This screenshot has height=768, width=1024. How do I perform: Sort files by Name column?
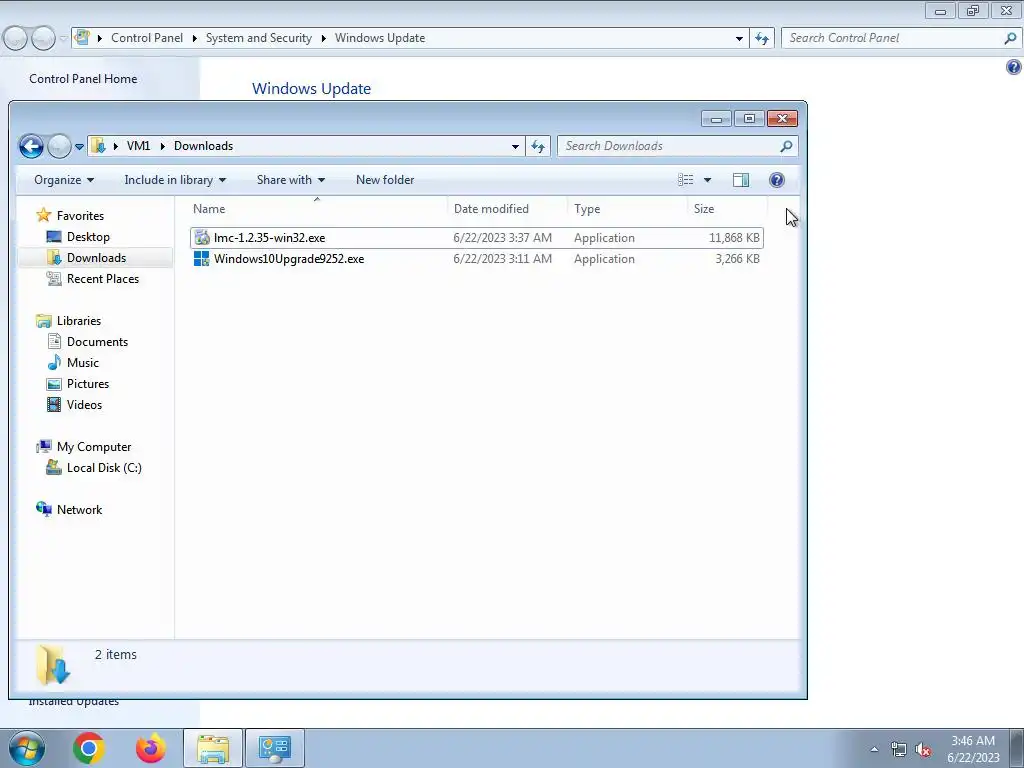pos(317,209)
